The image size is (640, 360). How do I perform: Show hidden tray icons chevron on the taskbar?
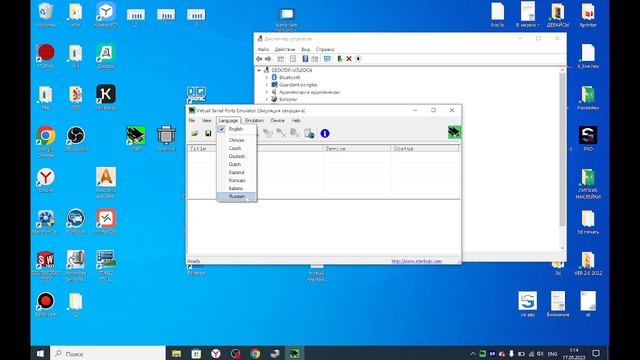[x=473, y=353]
